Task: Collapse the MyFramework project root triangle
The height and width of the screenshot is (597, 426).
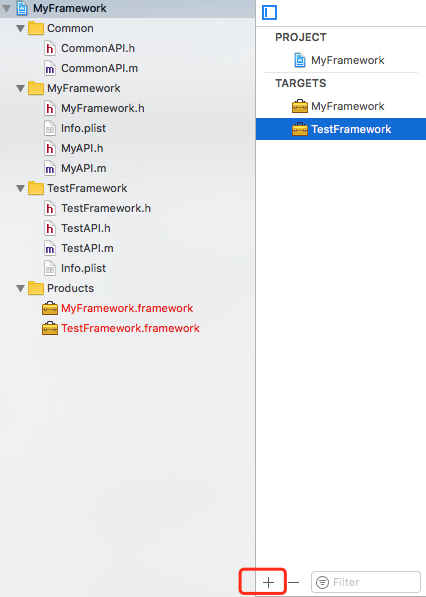Action: [6, 8]
